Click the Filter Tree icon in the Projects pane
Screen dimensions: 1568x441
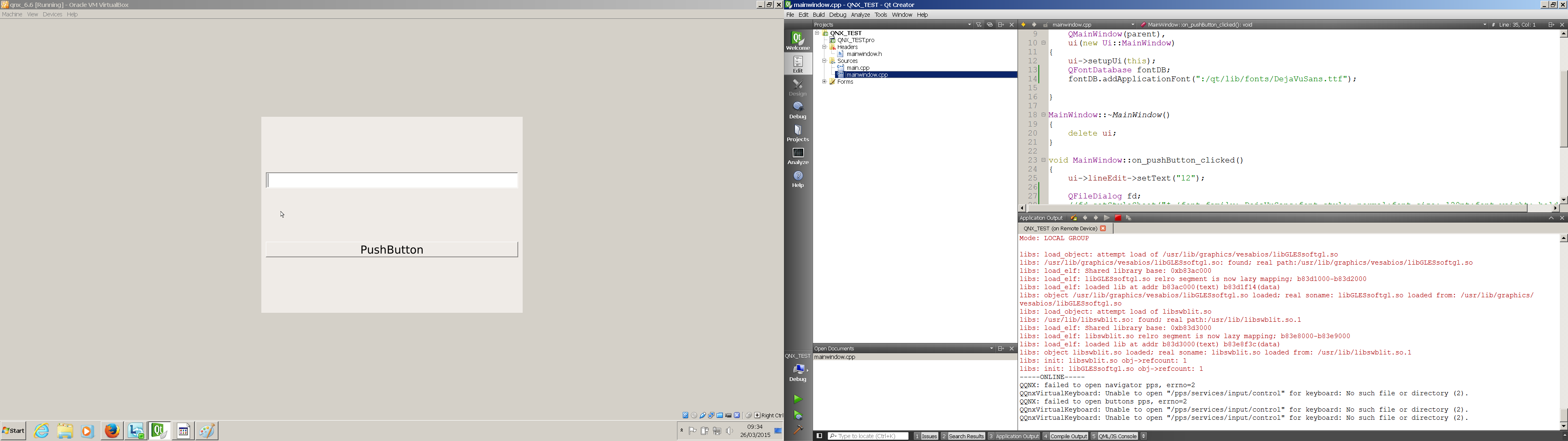click(979, 25)
